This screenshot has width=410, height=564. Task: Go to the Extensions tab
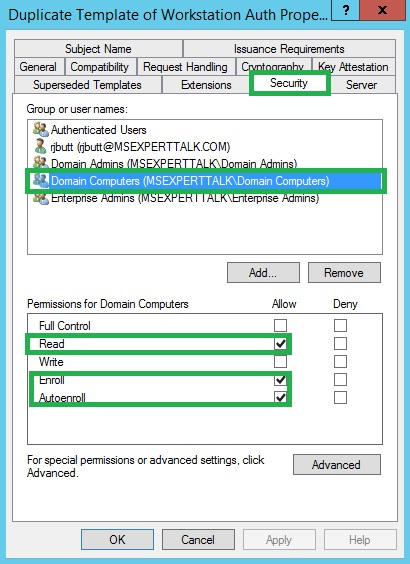click(206, 85)
